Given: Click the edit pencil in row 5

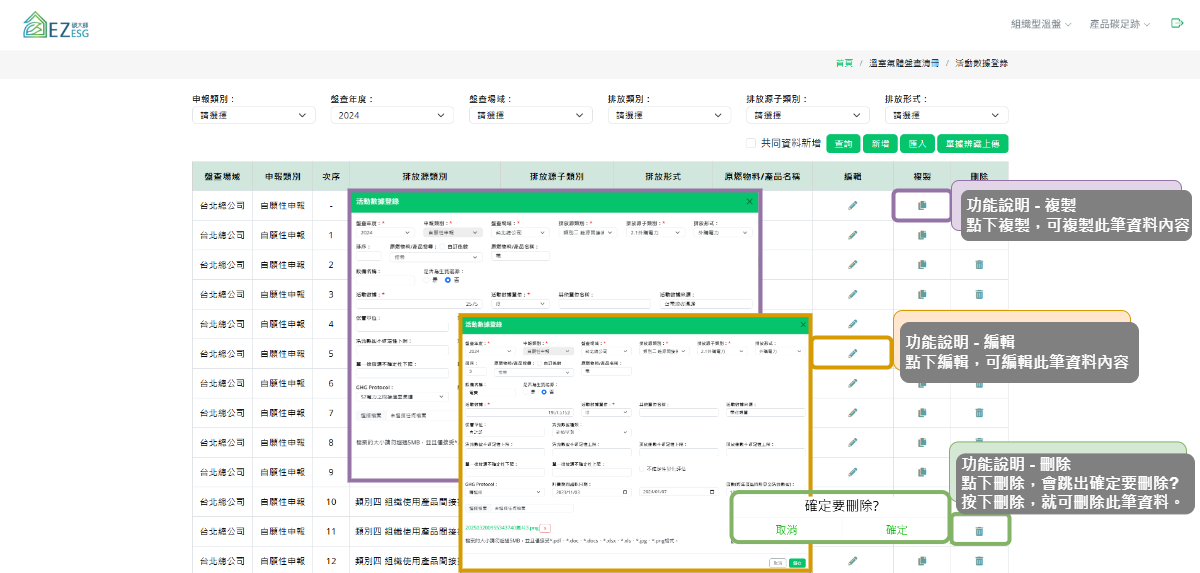Looking at the screenshot, I should [852, 353].
